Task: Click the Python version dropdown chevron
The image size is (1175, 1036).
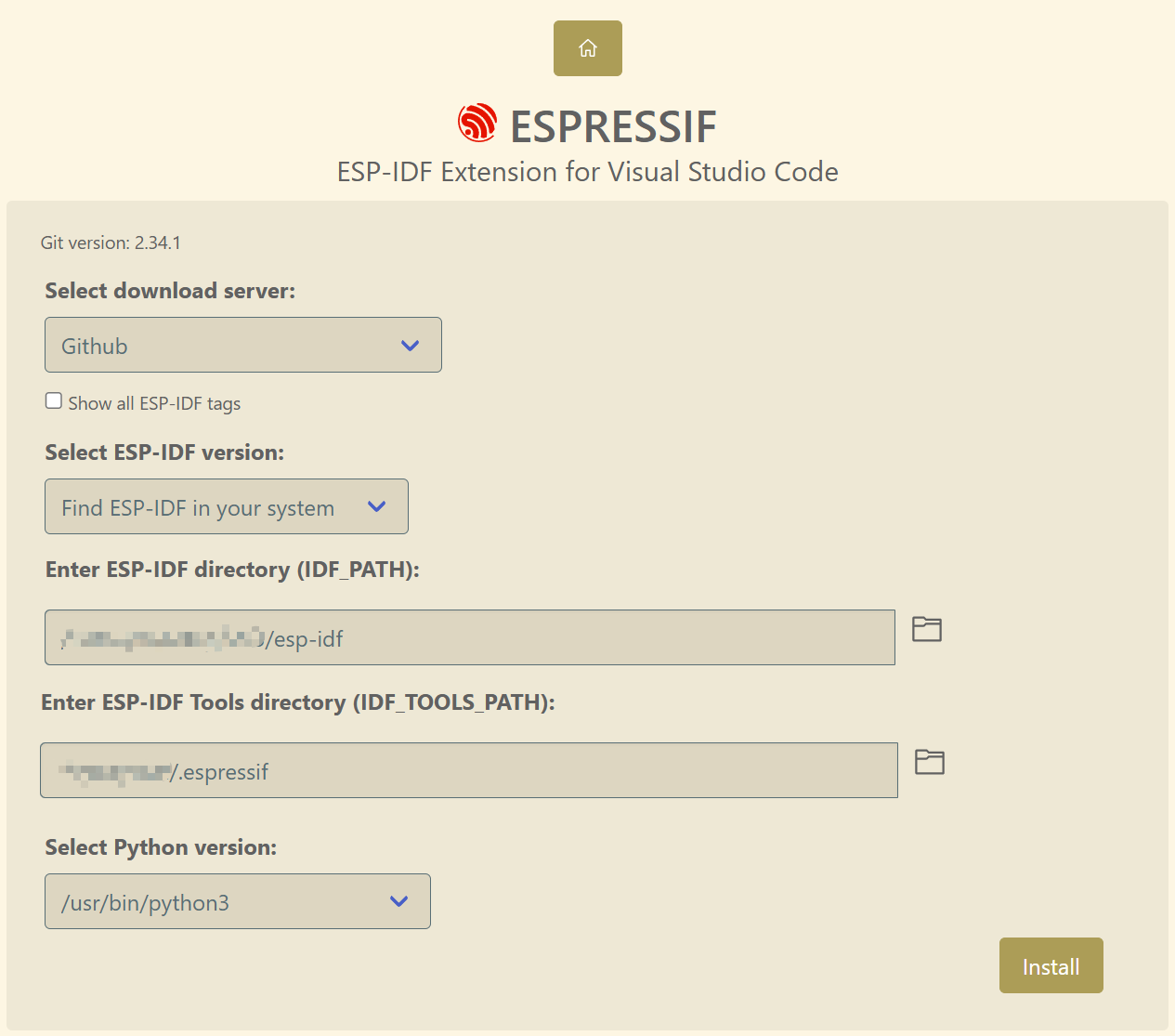Action: pyautogui.click(x=398, y=900)
